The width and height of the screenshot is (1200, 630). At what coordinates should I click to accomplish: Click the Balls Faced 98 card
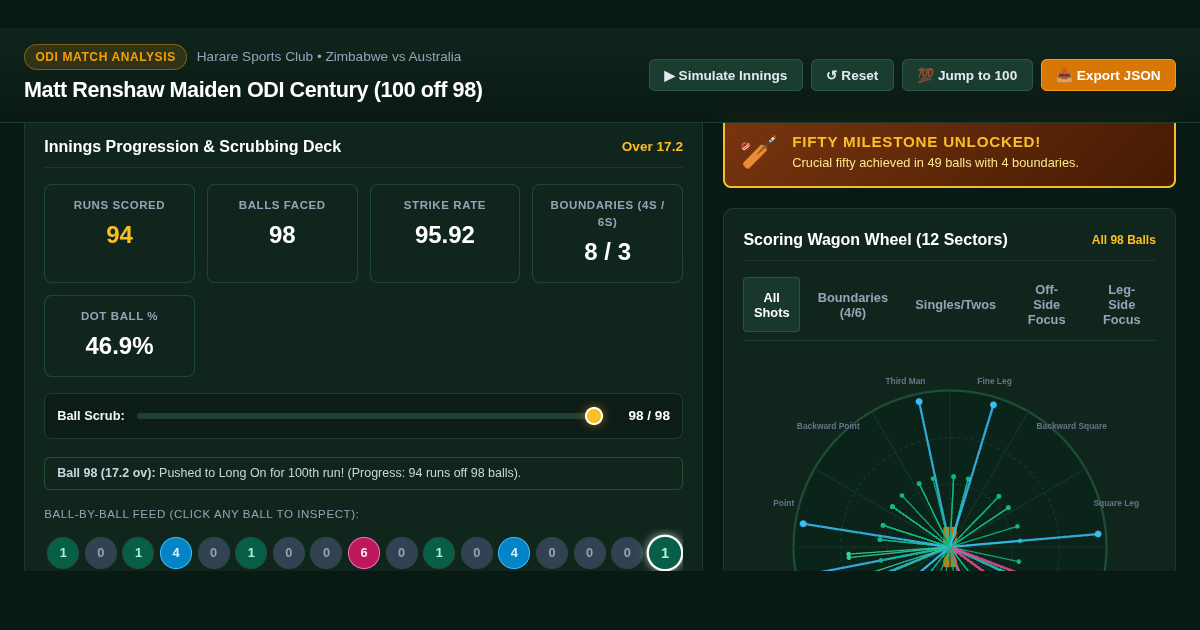click(282, 233)
